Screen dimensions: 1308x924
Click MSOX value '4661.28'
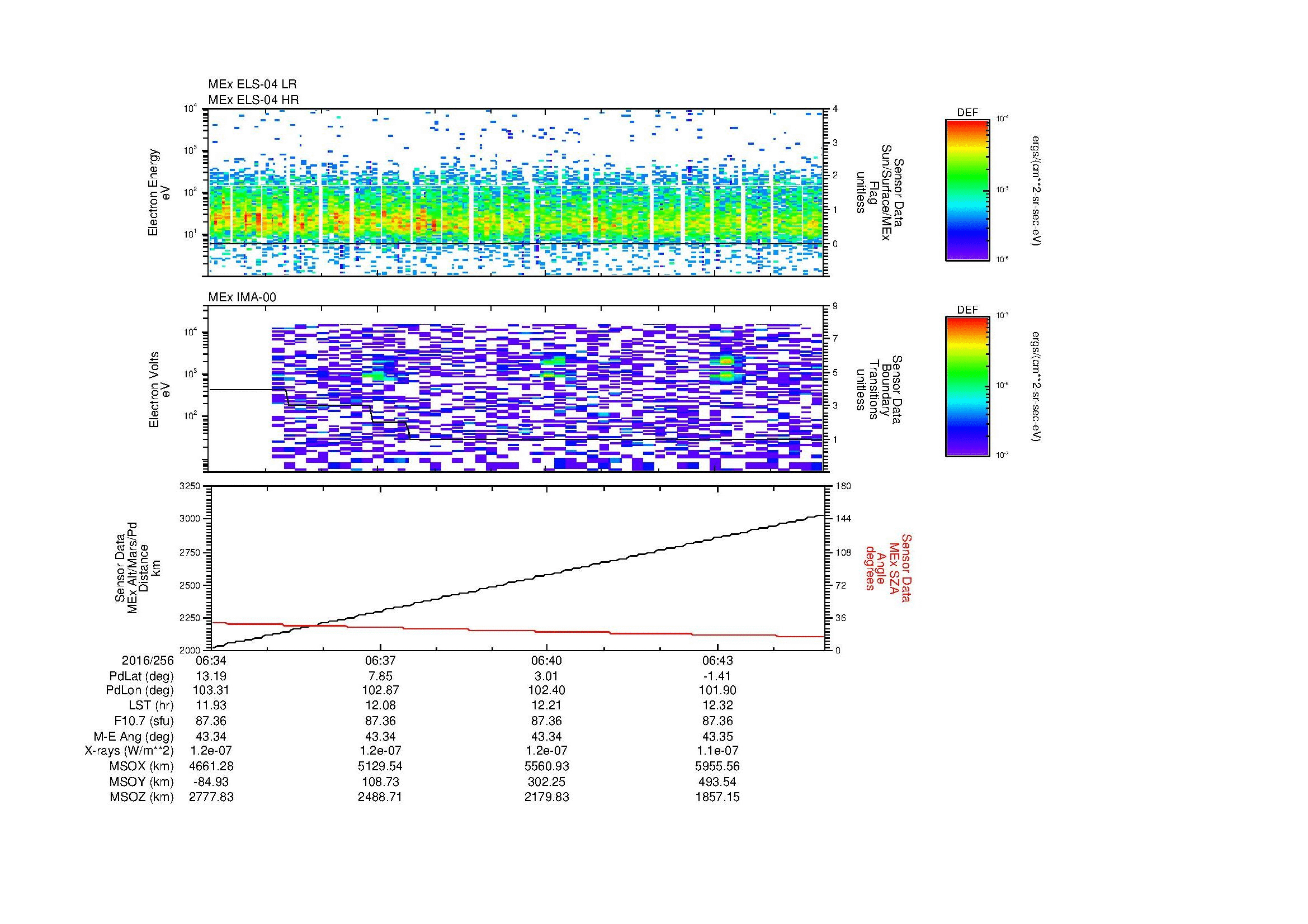click(211, 766)
